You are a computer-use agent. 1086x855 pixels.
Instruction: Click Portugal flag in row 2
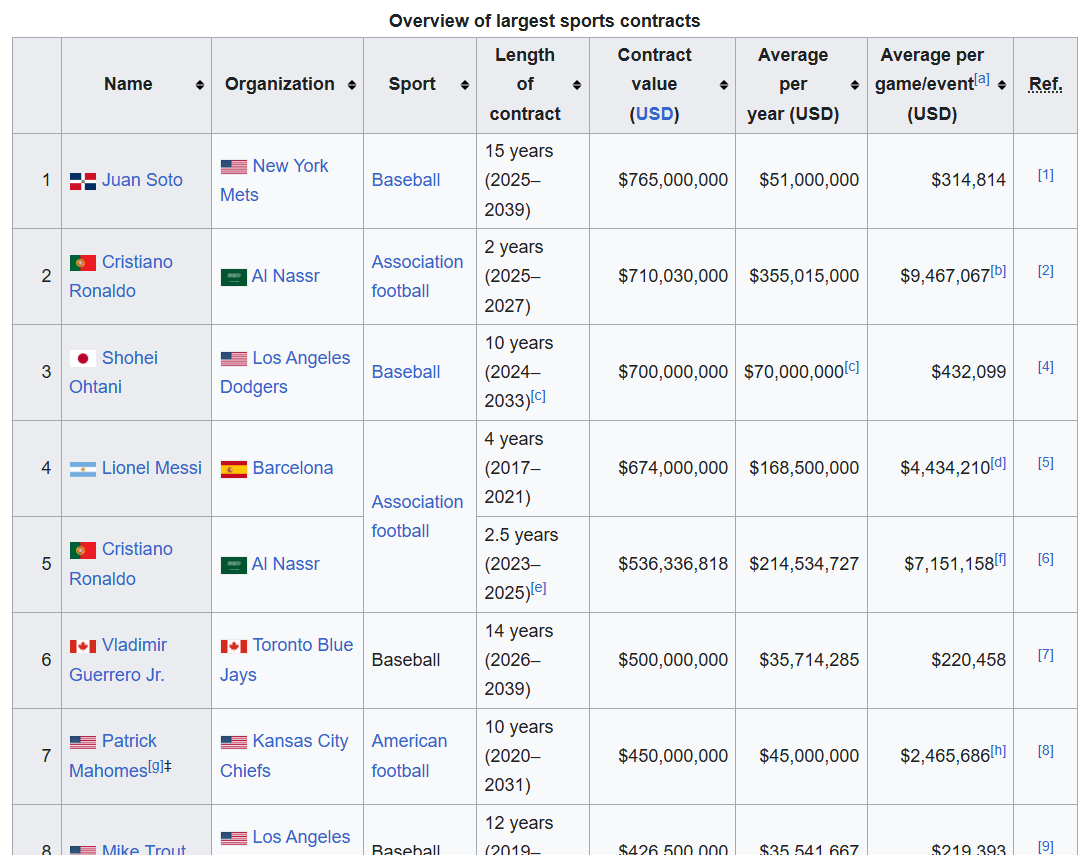pos(82,263)
